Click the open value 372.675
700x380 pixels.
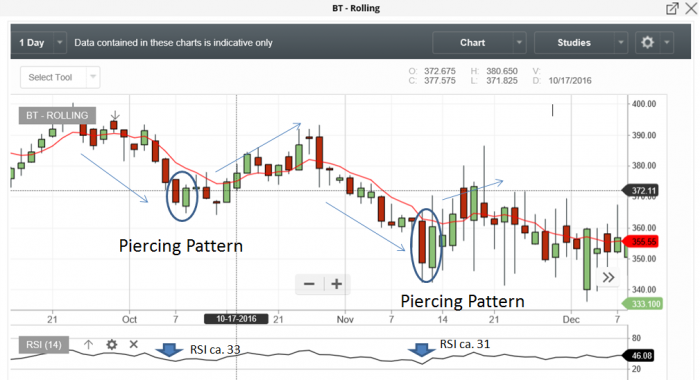(x=440, y=71)
